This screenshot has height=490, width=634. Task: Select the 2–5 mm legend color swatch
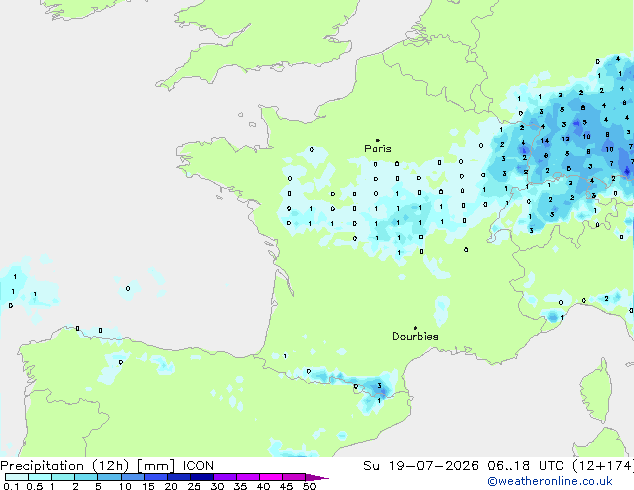click(x=86, y=477)
